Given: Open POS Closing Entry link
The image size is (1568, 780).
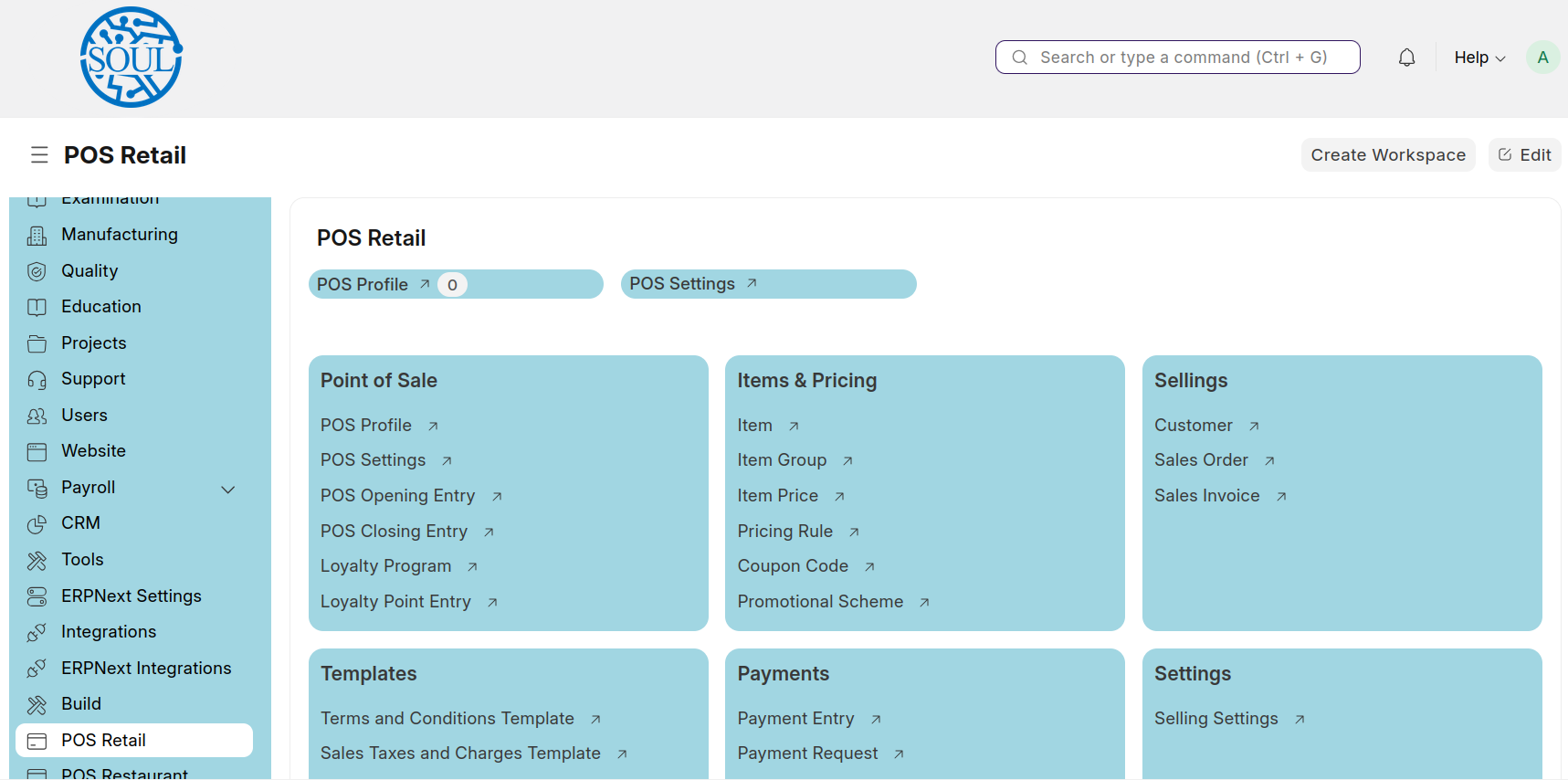Looking at the screenshot, I should click(x=394, y=532).
